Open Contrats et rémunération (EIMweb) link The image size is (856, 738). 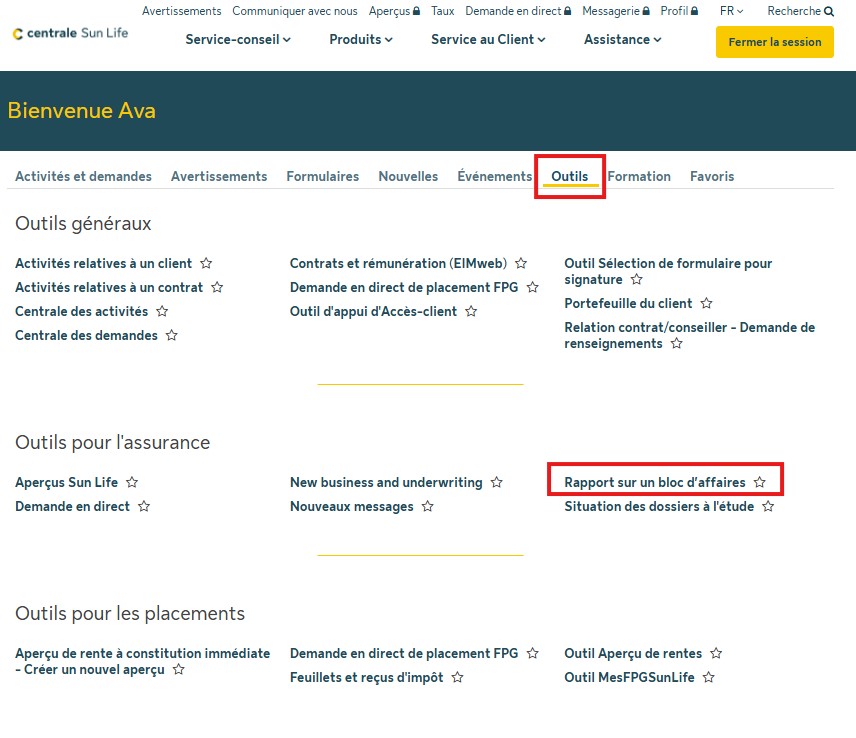click(x=398, y=264)
